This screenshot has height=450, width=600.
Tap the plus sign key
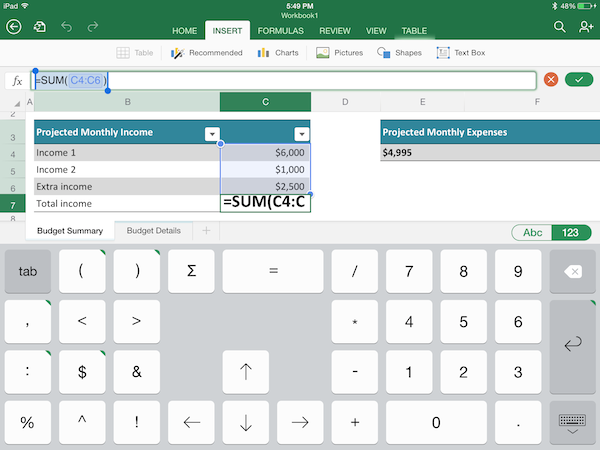point(355,422)
